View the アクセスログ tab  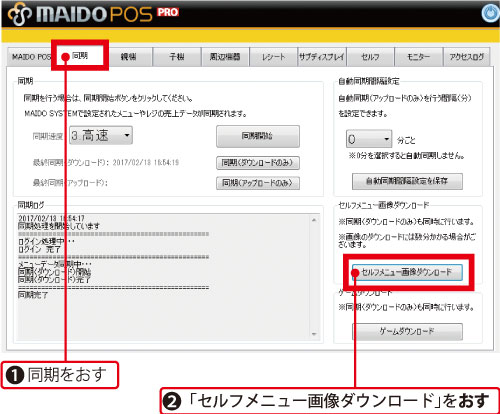(467, 57)
